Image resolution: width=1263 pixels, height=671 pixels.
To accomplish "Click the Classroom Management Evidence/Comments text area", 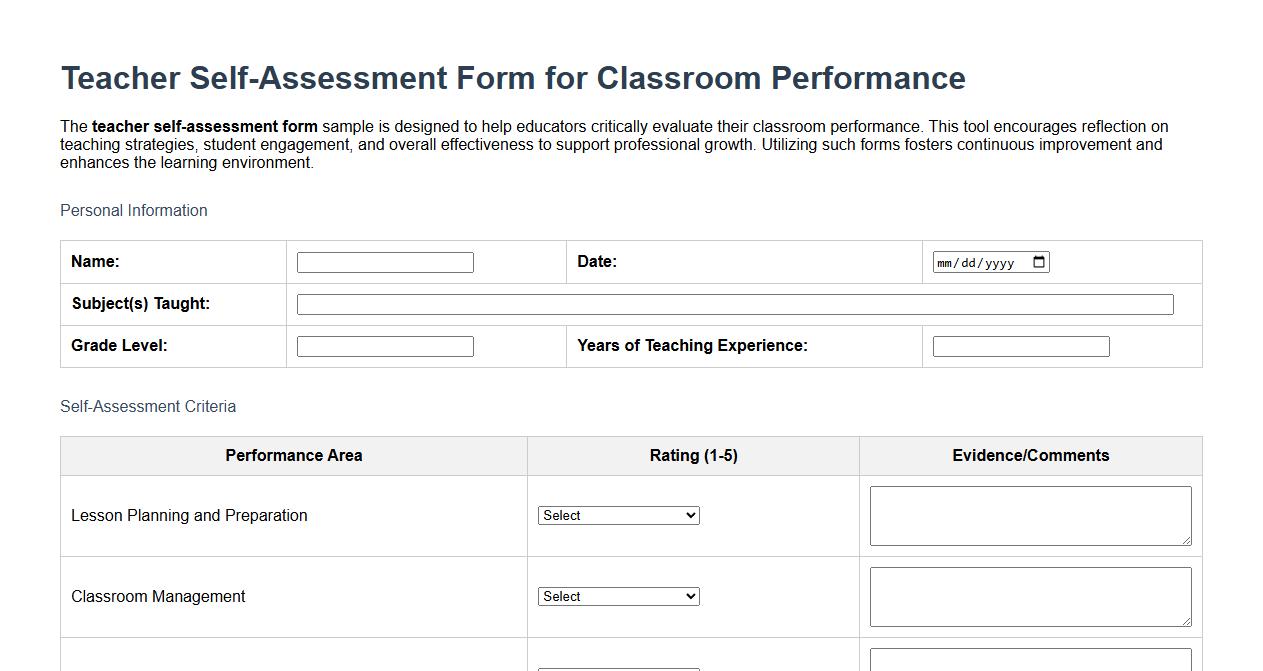I will coord(1030,596).
